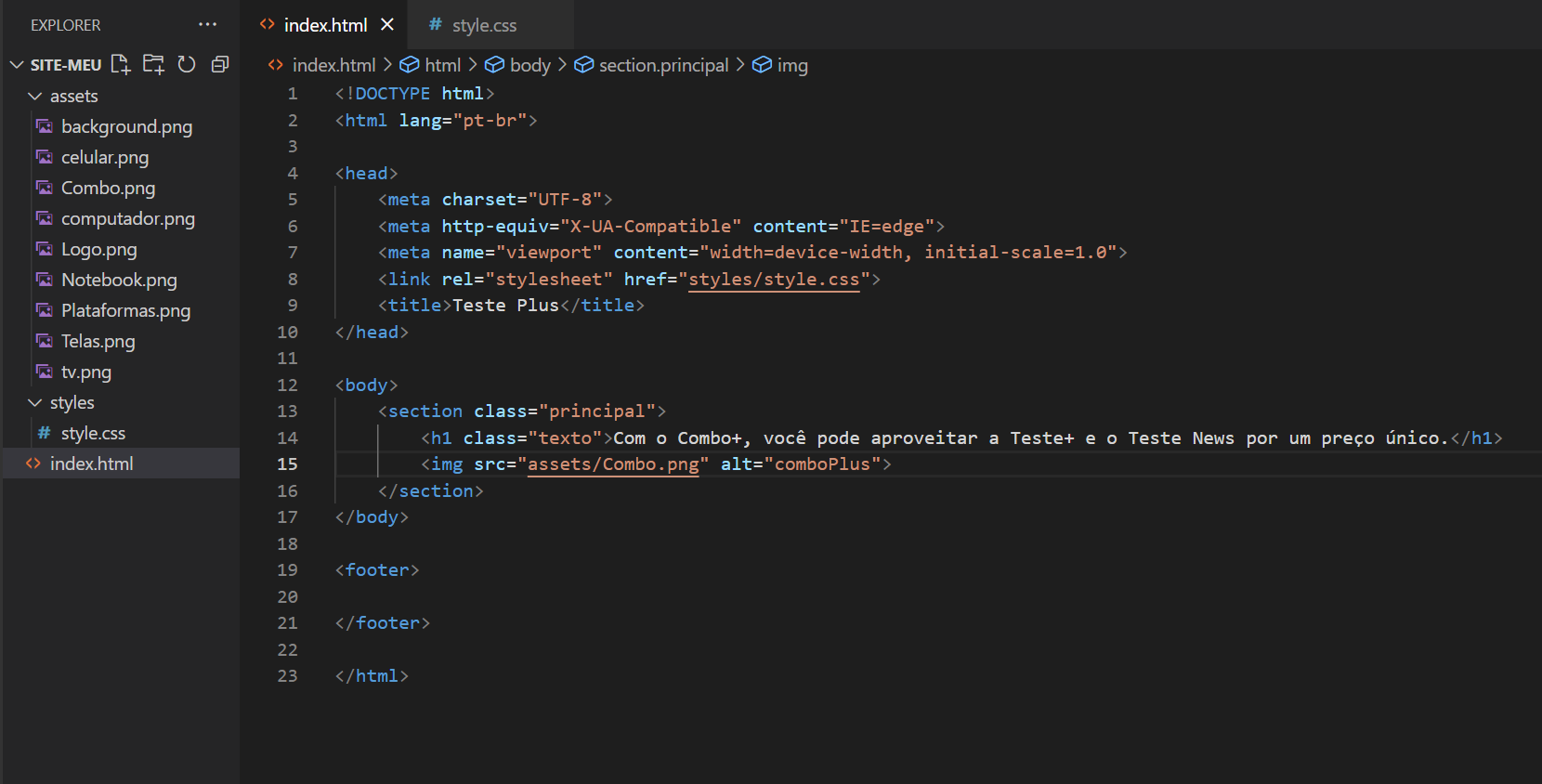Click the body breadcrumb segment
Viewport: 1542px width, 784px height.
[529, 65]
